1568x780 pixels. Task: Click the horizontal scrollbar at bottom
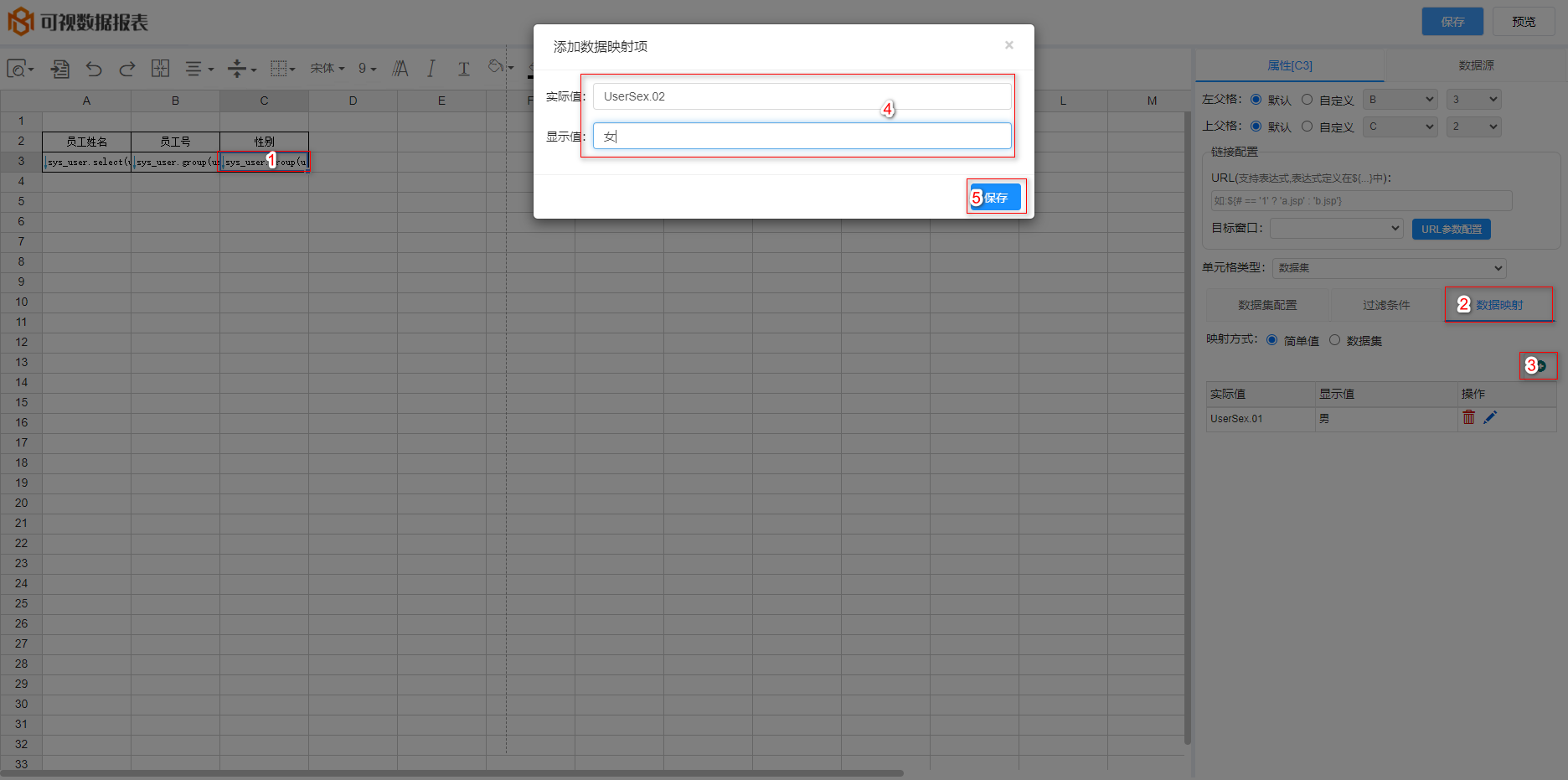452,773
